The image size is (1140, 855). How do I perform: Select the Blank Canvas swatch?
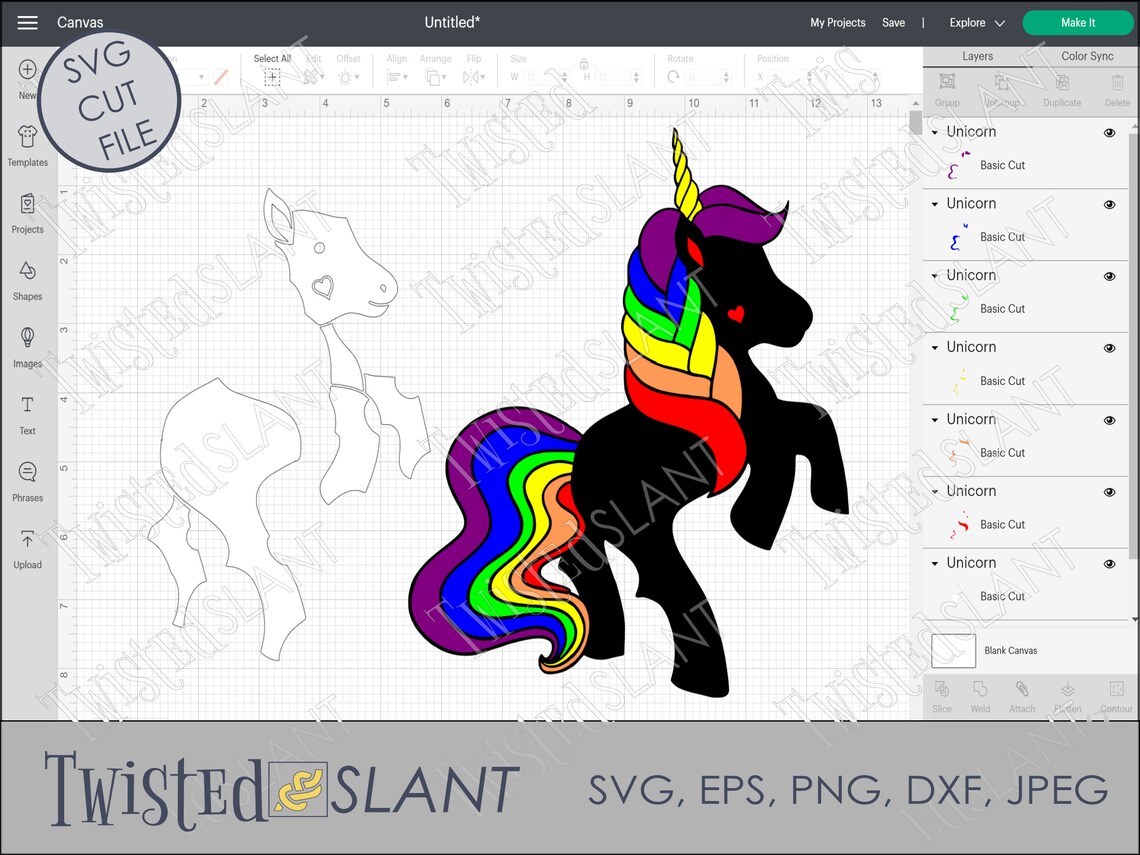pyautogui.click(x=953, y=651)
